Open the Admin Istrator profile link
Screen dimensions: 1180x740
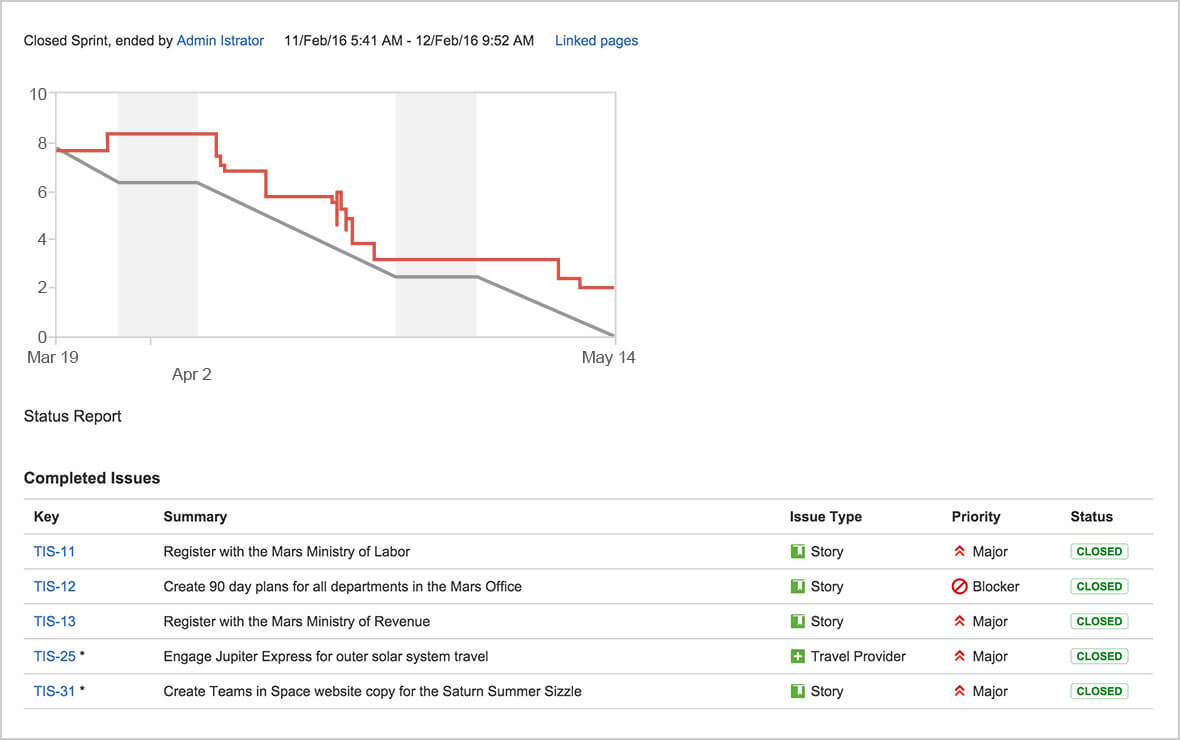coord(220,41)
